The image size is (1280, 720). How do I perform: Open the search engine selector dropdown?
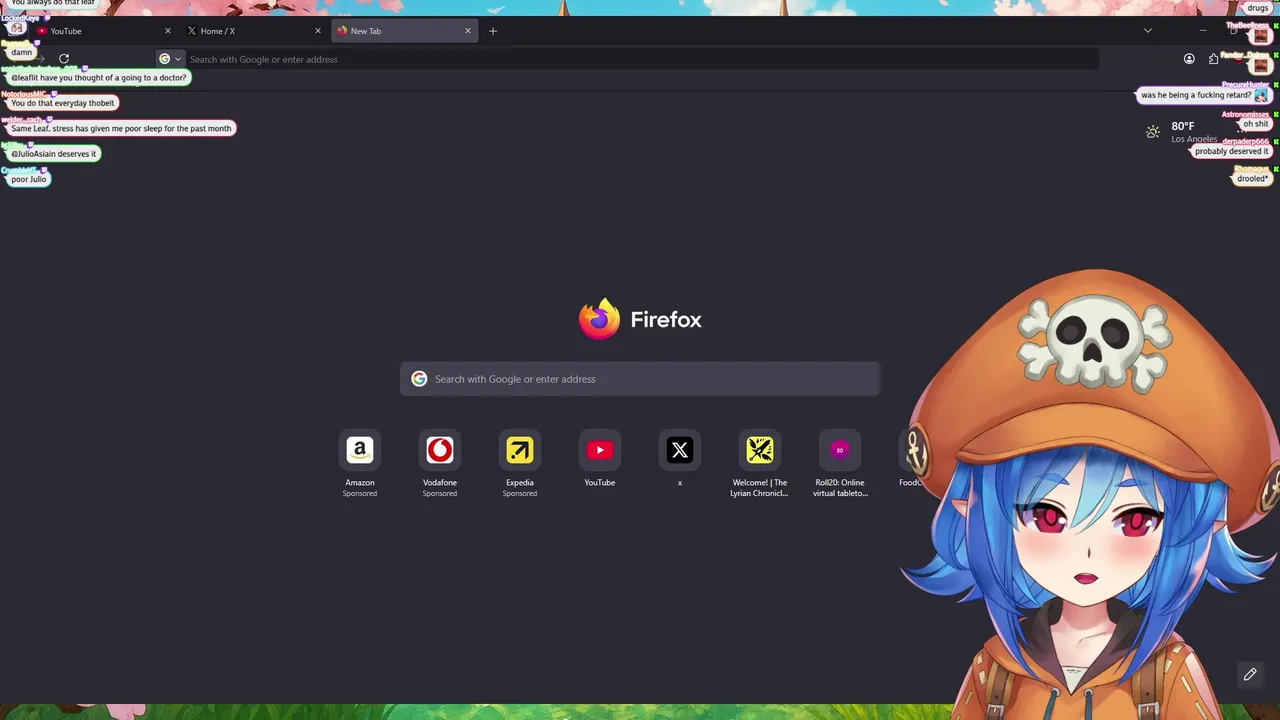point(170,59)
